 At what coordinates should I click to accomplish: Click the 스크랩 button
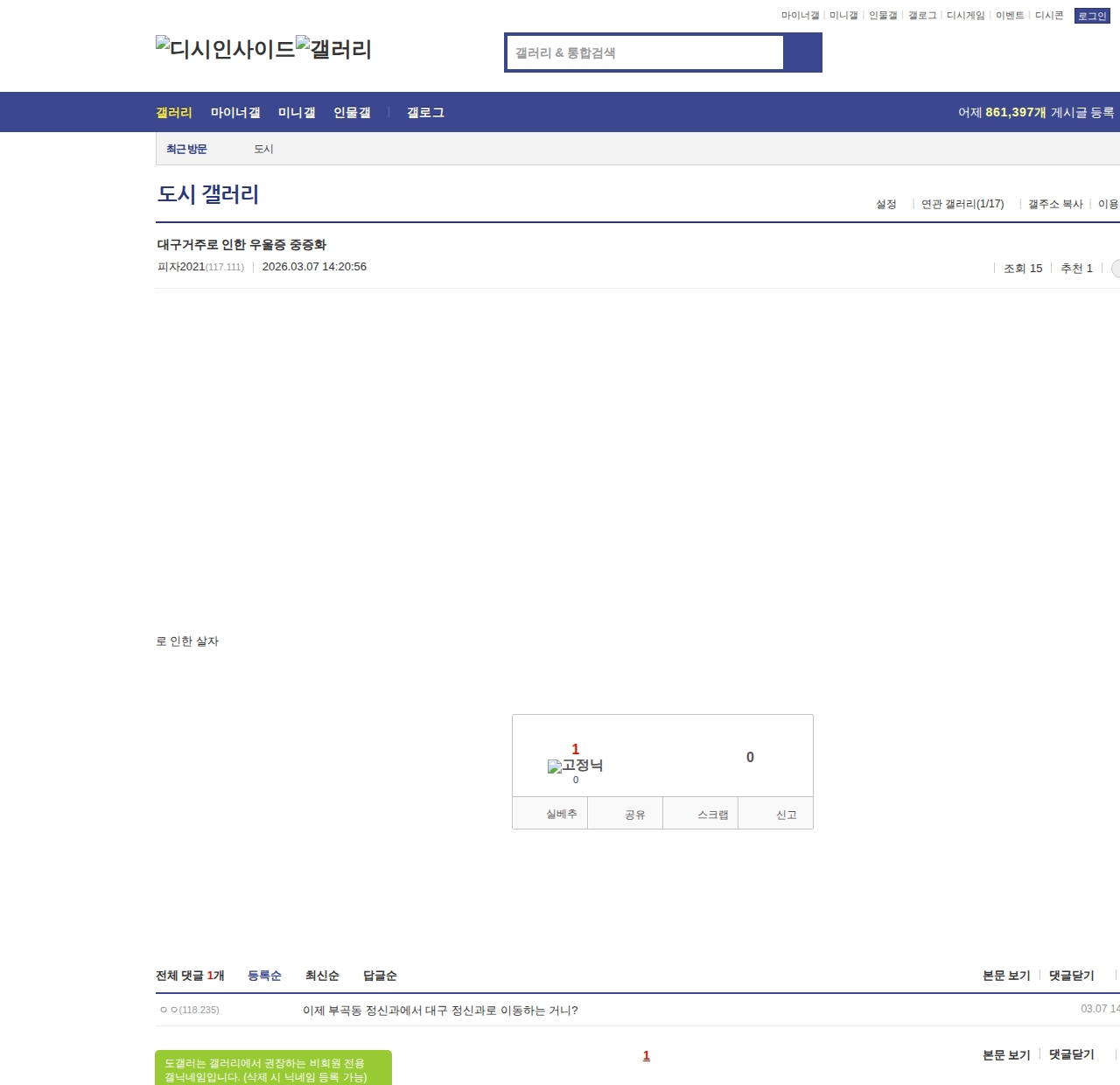pyautogui.click(x=701, y=814)
